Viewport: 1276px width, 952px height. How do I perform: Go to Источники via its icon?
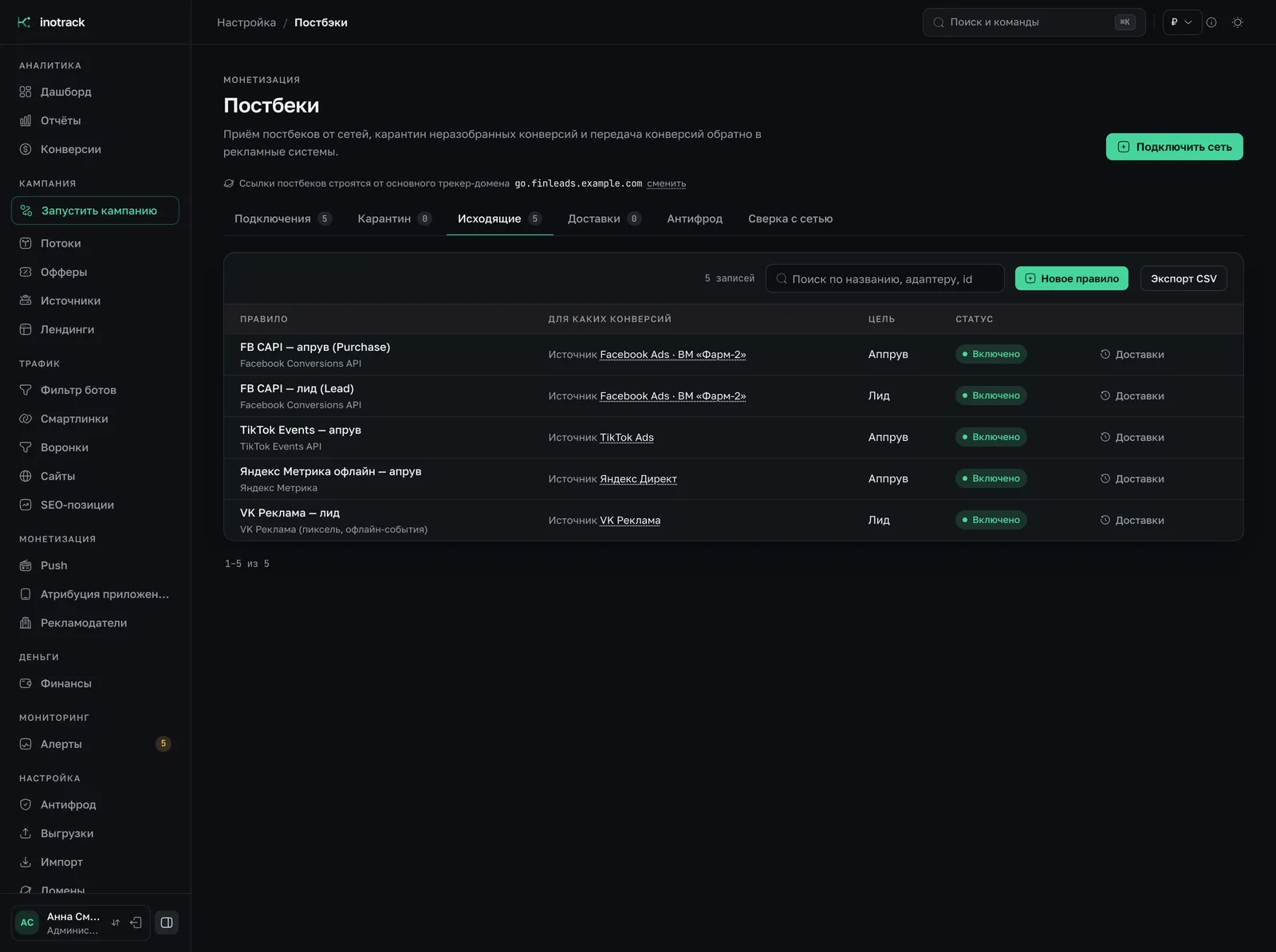(26, 301)
